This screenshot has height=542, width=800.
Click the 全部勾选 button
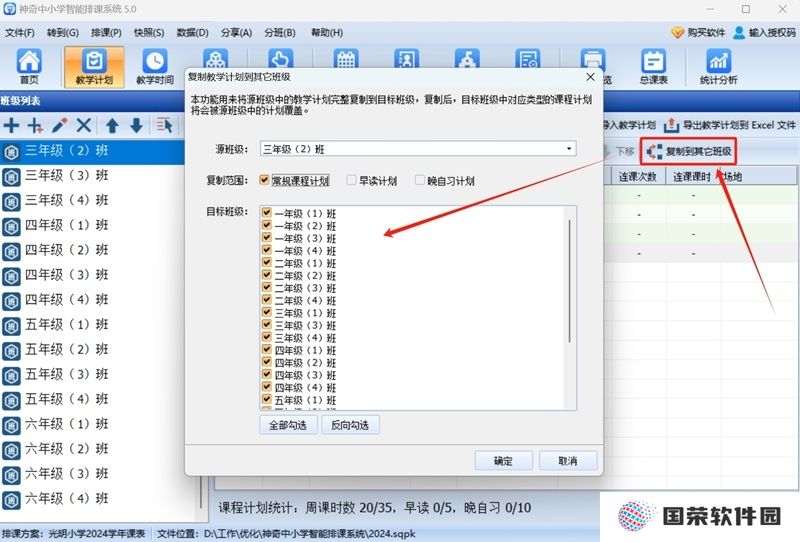point(288,425)
